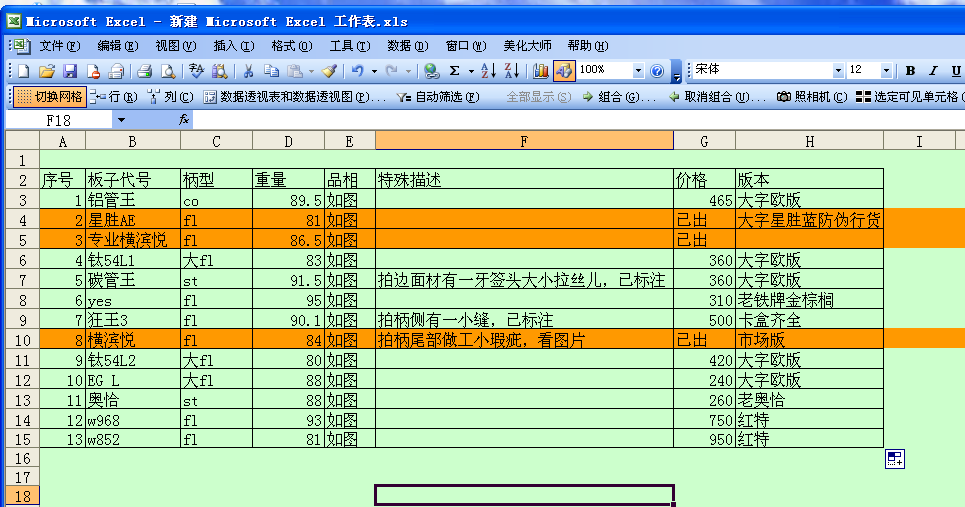Screen dimensions: 965x507
Task: Open the font size 12 dropdown
Action: tap(886, 71)
